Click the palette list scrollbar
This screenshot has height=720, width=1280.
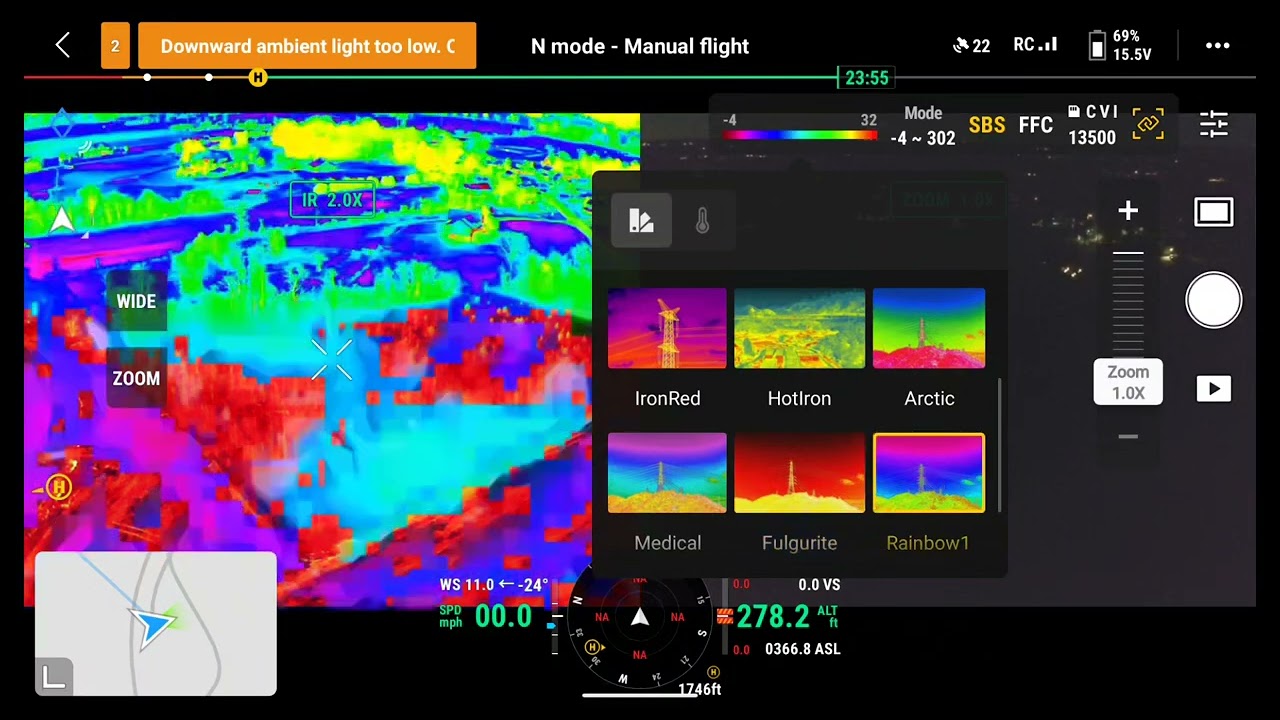click(1000, 445)
